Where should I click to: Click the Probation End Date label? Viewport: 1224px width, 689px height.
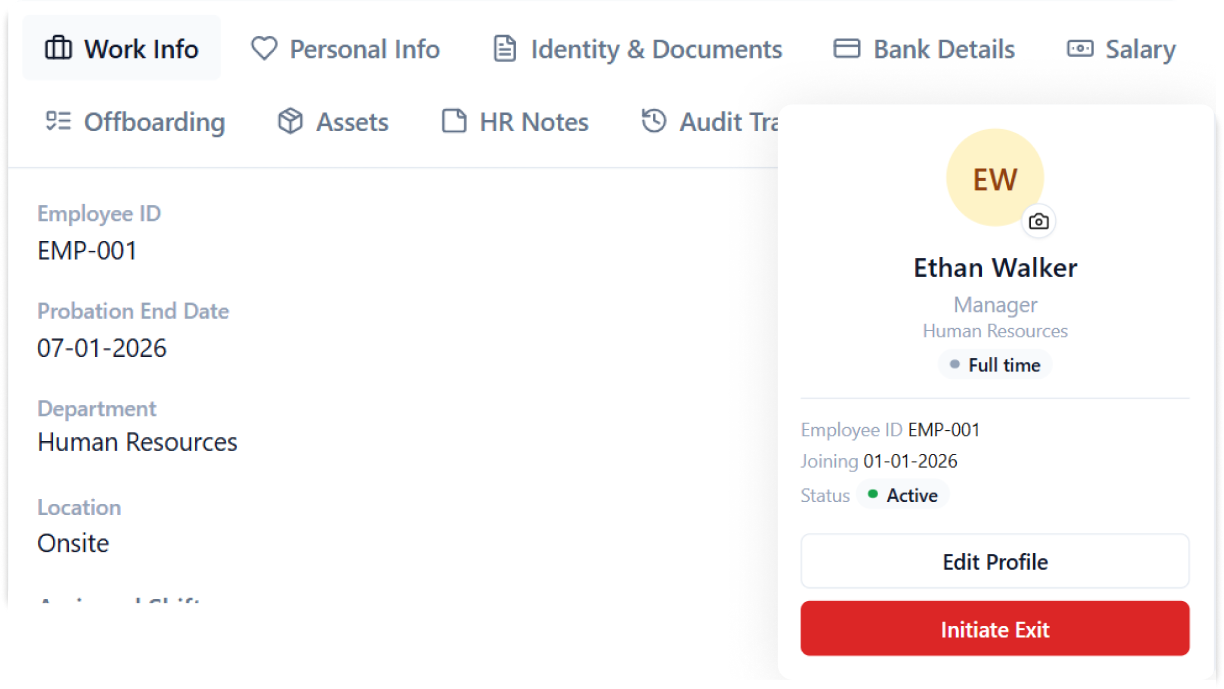[x=133, y=311]
